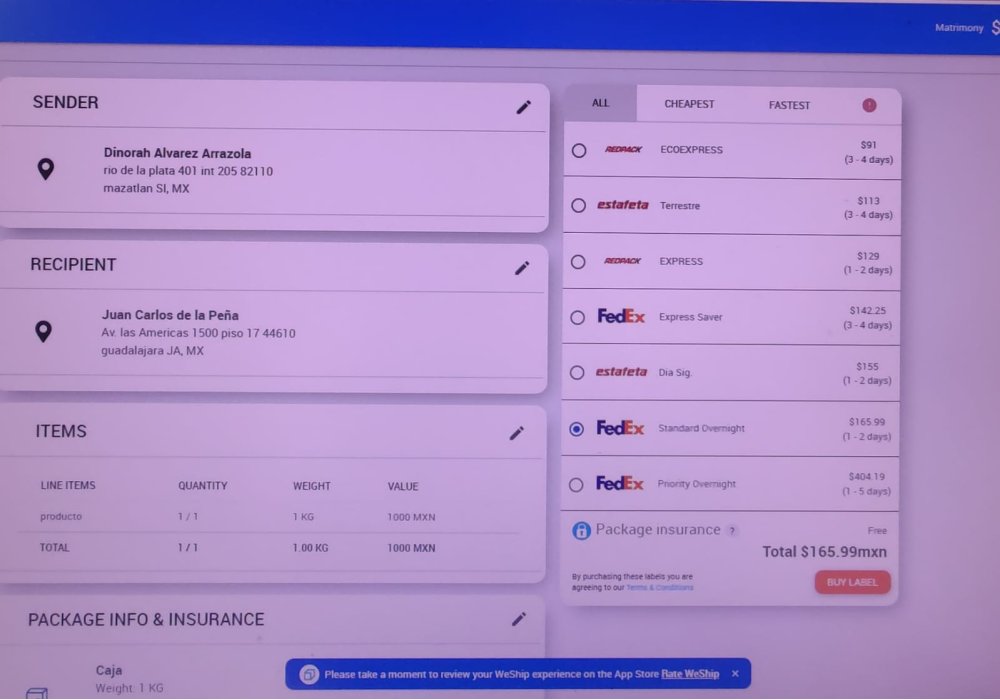Switch to the ALL rates tab
The image size is (1000, 700).
click(x=600, y=103)
